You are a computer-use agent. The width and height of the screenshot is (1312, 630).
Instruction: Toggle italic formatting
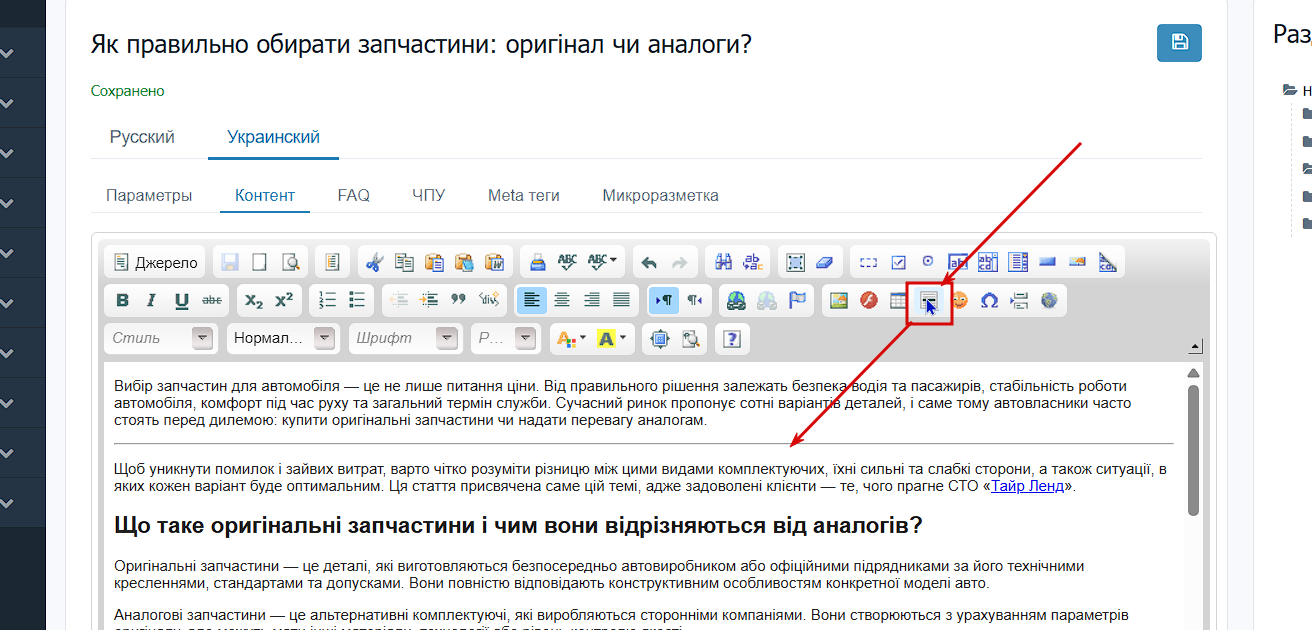point(151,300)
